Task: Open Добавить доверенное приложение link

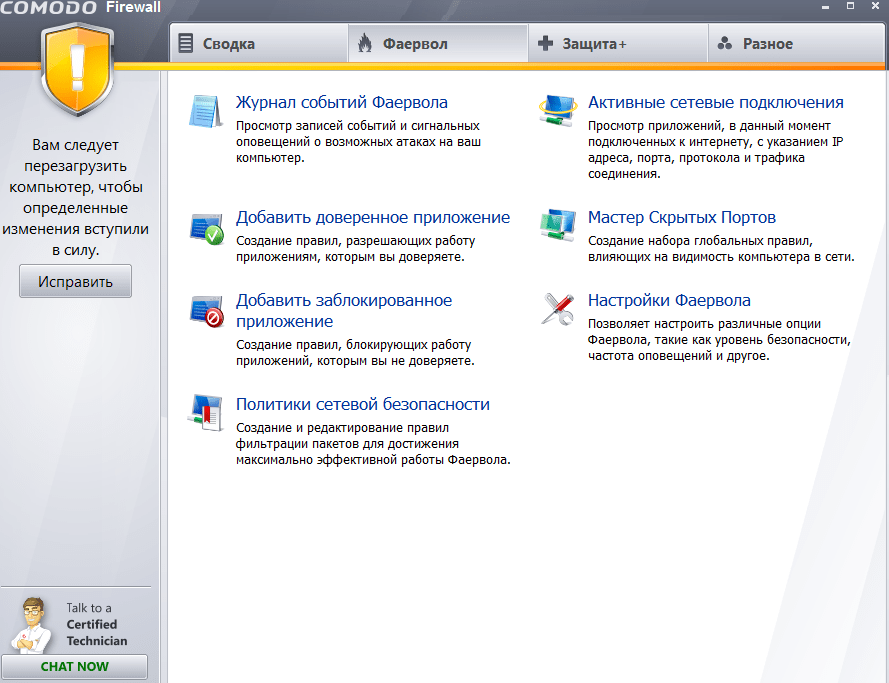Action: (x=373, y=218)
